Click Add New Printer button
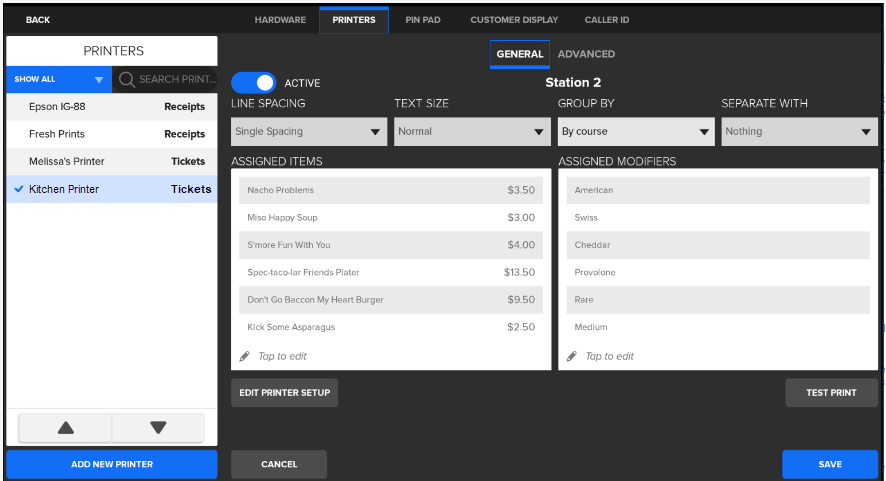 pos(111,464)
